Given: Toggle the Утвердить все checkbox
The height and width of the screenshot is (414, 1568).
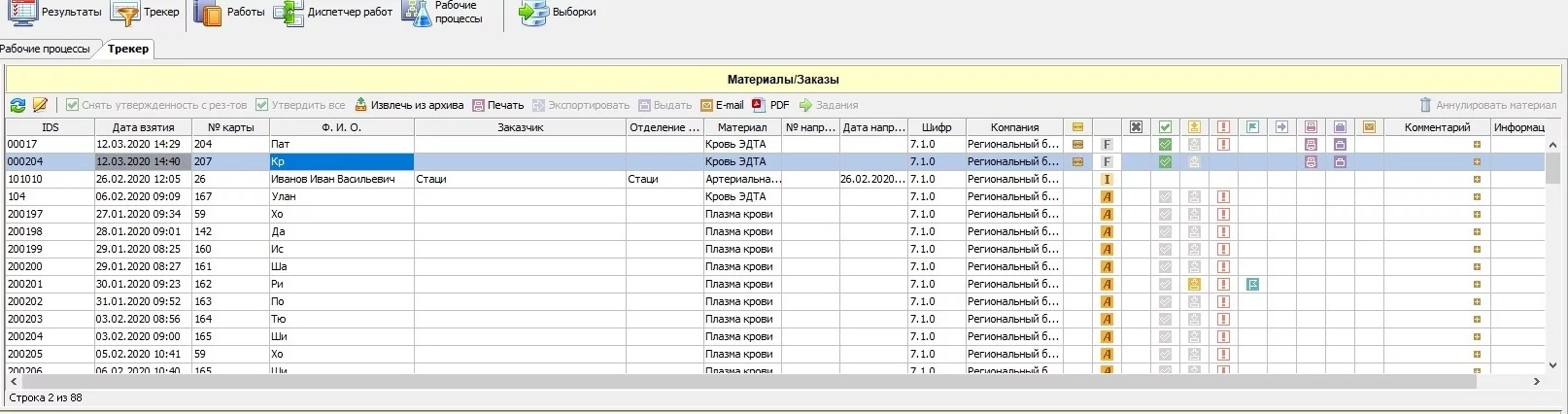Looking at the screenshot, I should click(x=261, y=105).
